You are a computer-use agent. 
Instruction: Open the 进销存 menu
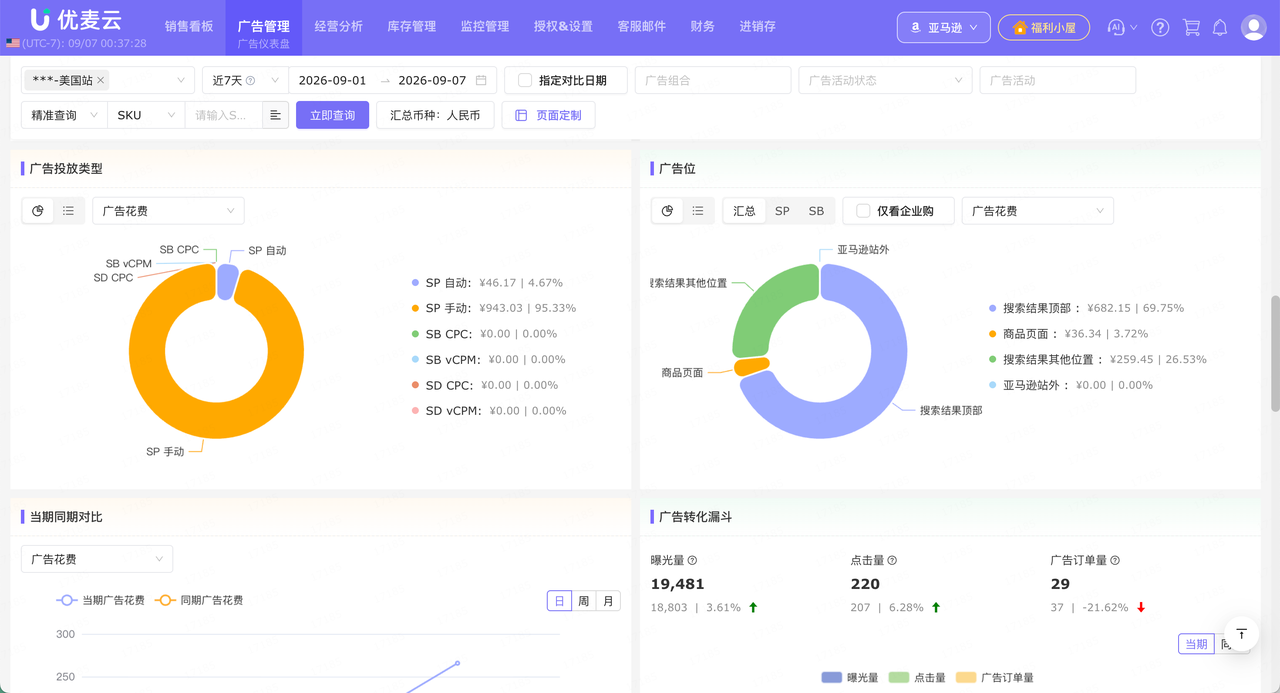coord(758,26)
